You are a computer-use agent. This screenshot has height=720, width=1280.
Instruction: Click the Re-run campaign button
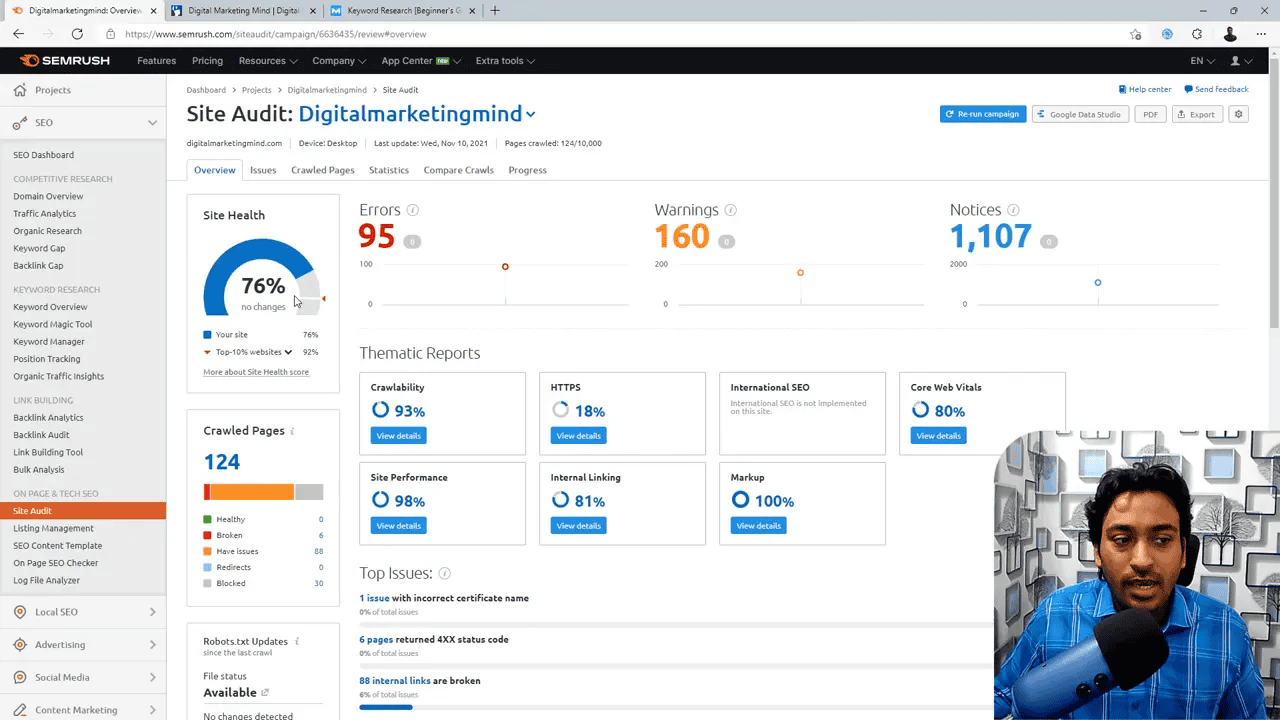[982, 114]
